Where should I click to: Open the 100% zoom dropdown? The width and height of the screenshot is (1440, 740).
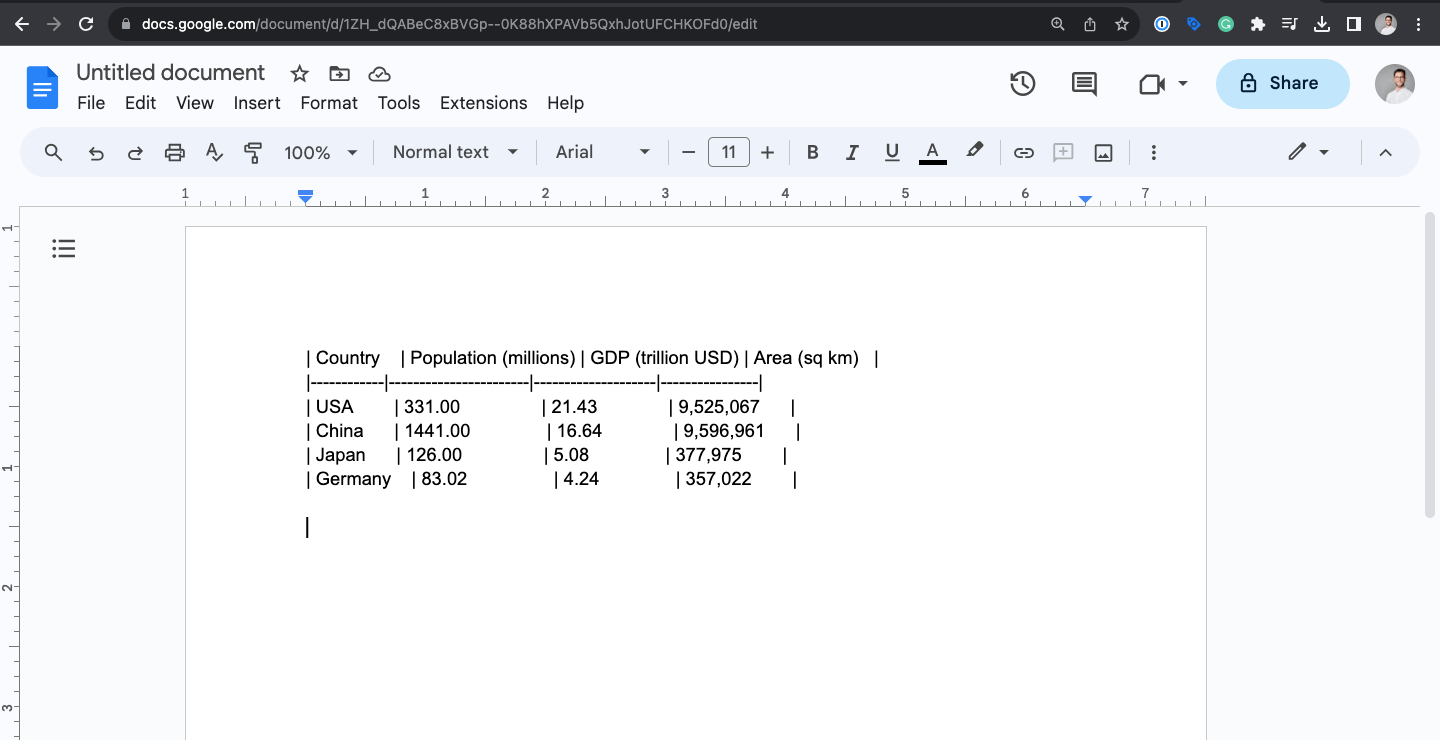[320, 153]
